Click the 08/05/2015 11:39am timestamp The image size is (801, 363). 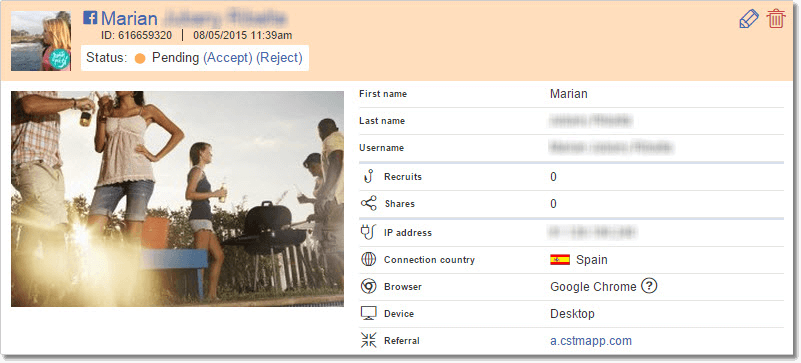243,35
